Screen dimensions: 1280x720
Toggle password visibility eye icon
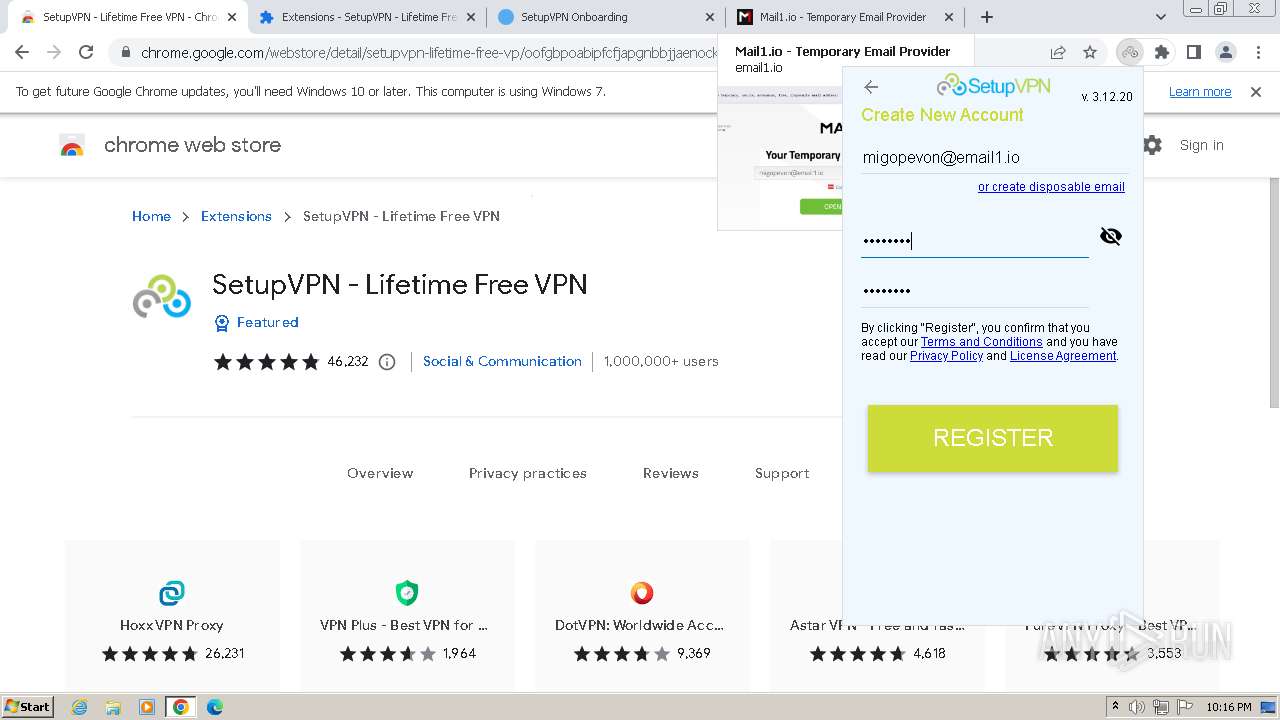coord(1110,236)
